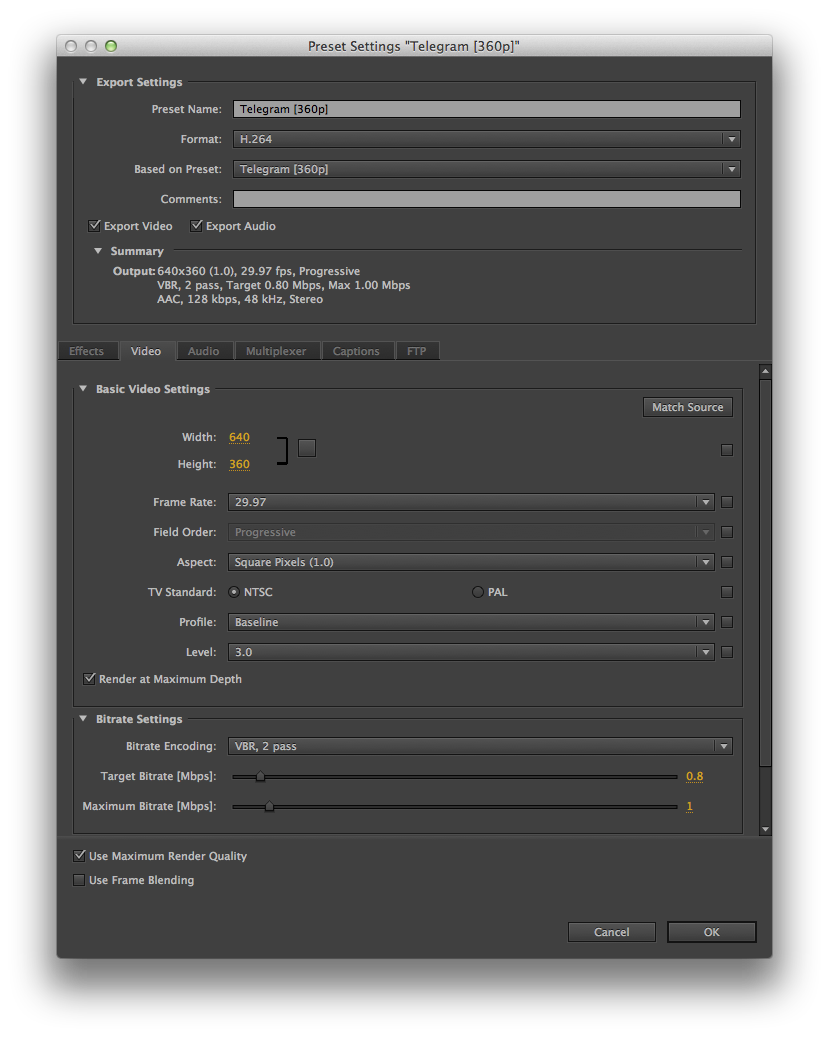Open the Profile dropdown
The image size is (829, 1037).
[471, 622]
